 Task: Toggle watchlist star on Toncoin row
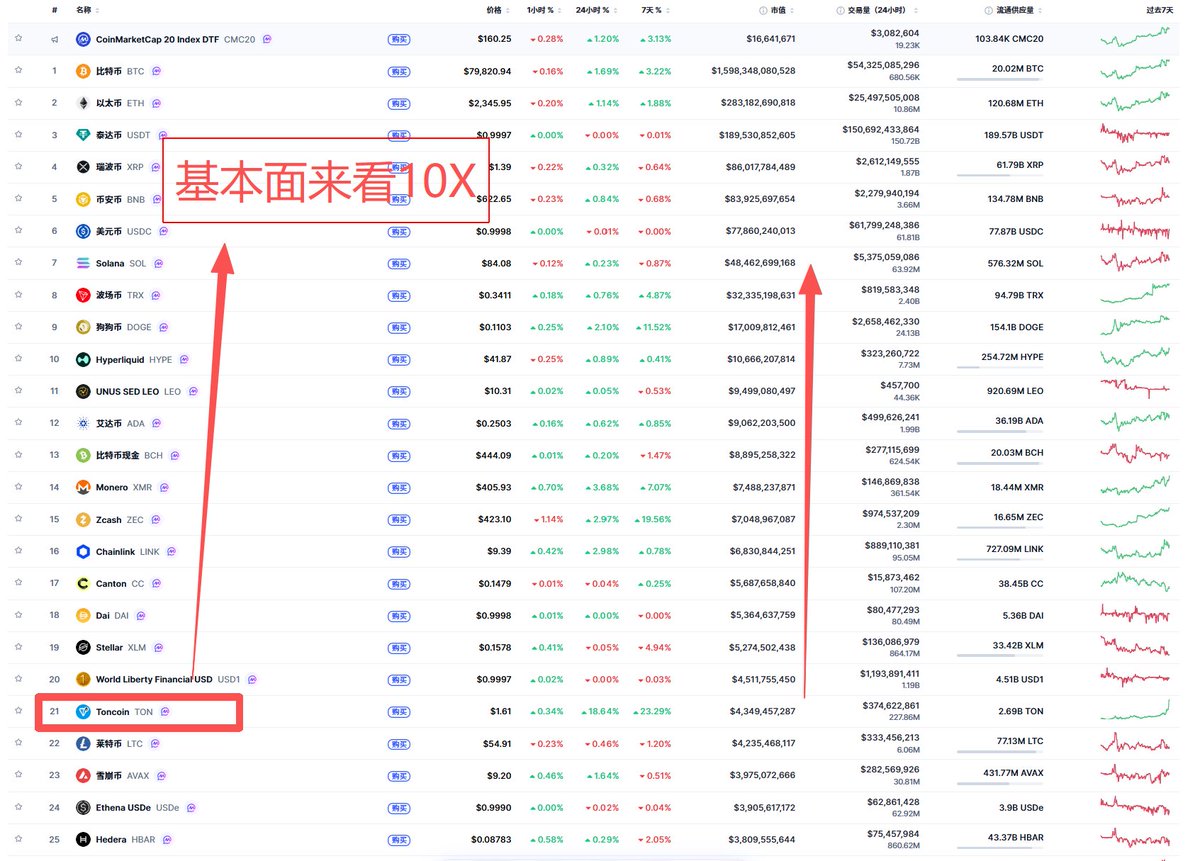pyautogui.click(x=19, y=711)
